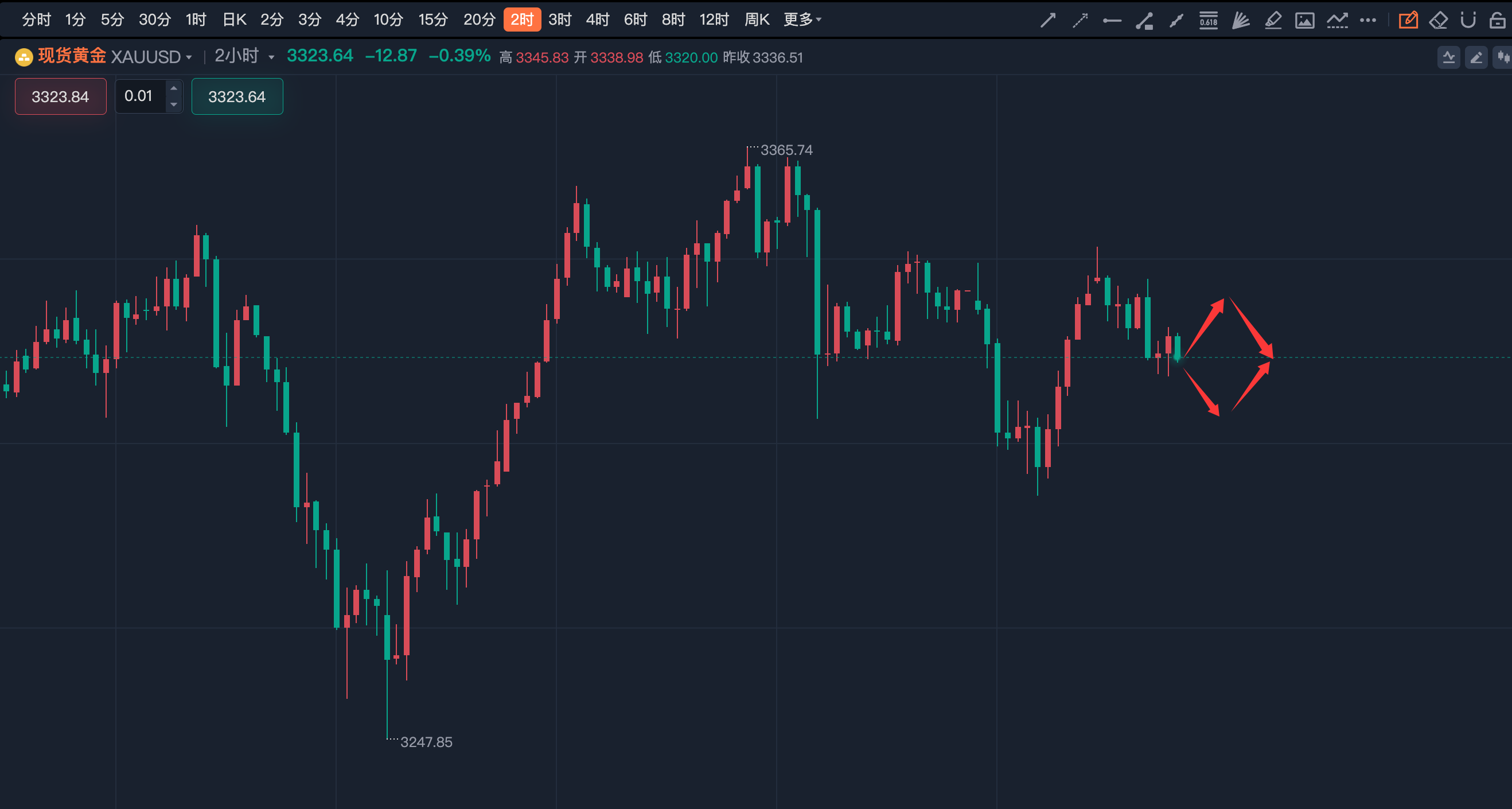Image resolution: width=1512 pixels, height=809 pixels.
Task: Toggle the drawing lock icon
Action: [1497, 21]
